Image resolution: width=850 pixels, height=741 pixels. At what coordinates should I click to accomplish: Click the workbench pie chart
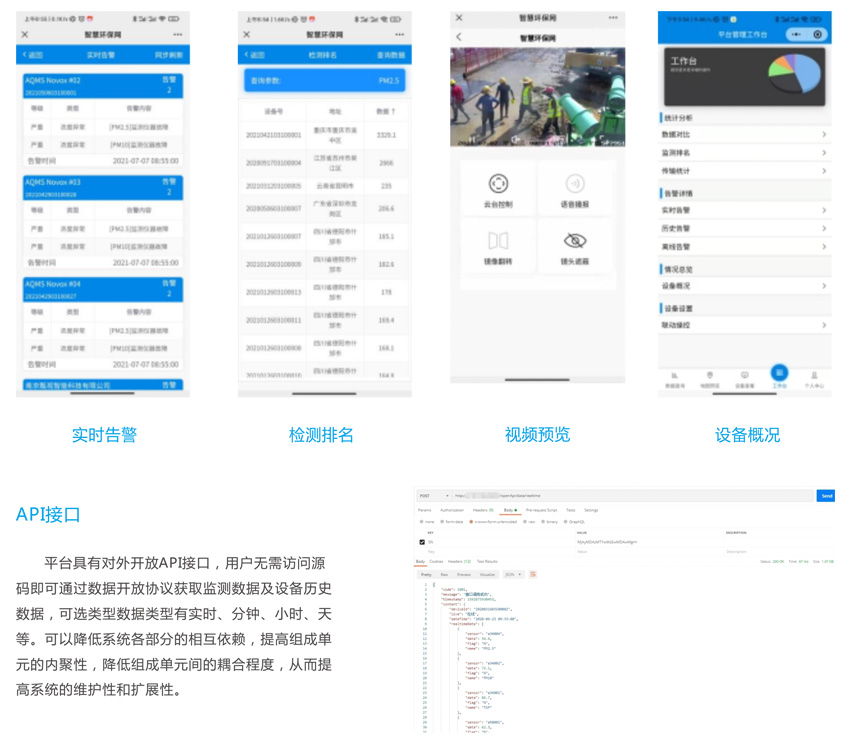click(795, 73)
